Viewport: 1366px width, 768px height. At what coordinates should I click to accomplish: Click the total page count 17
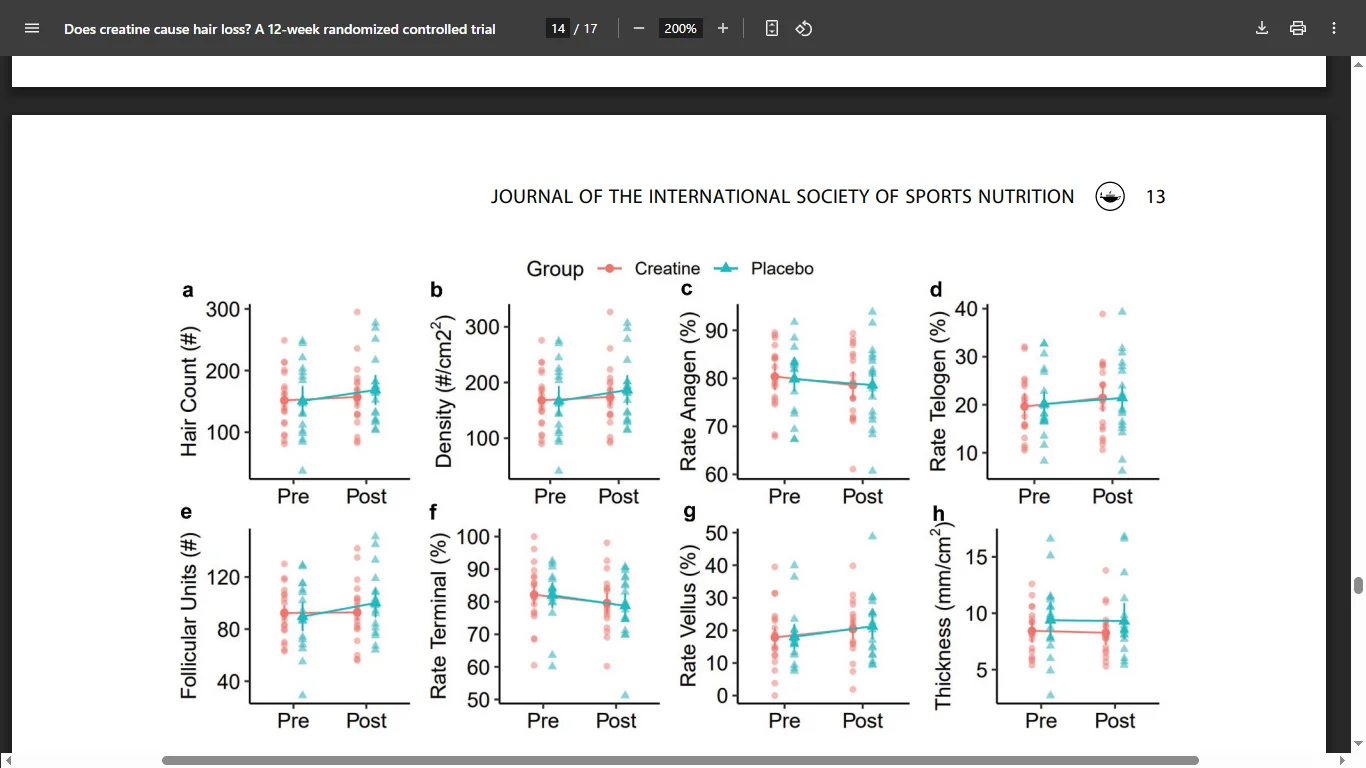[591, 29]
